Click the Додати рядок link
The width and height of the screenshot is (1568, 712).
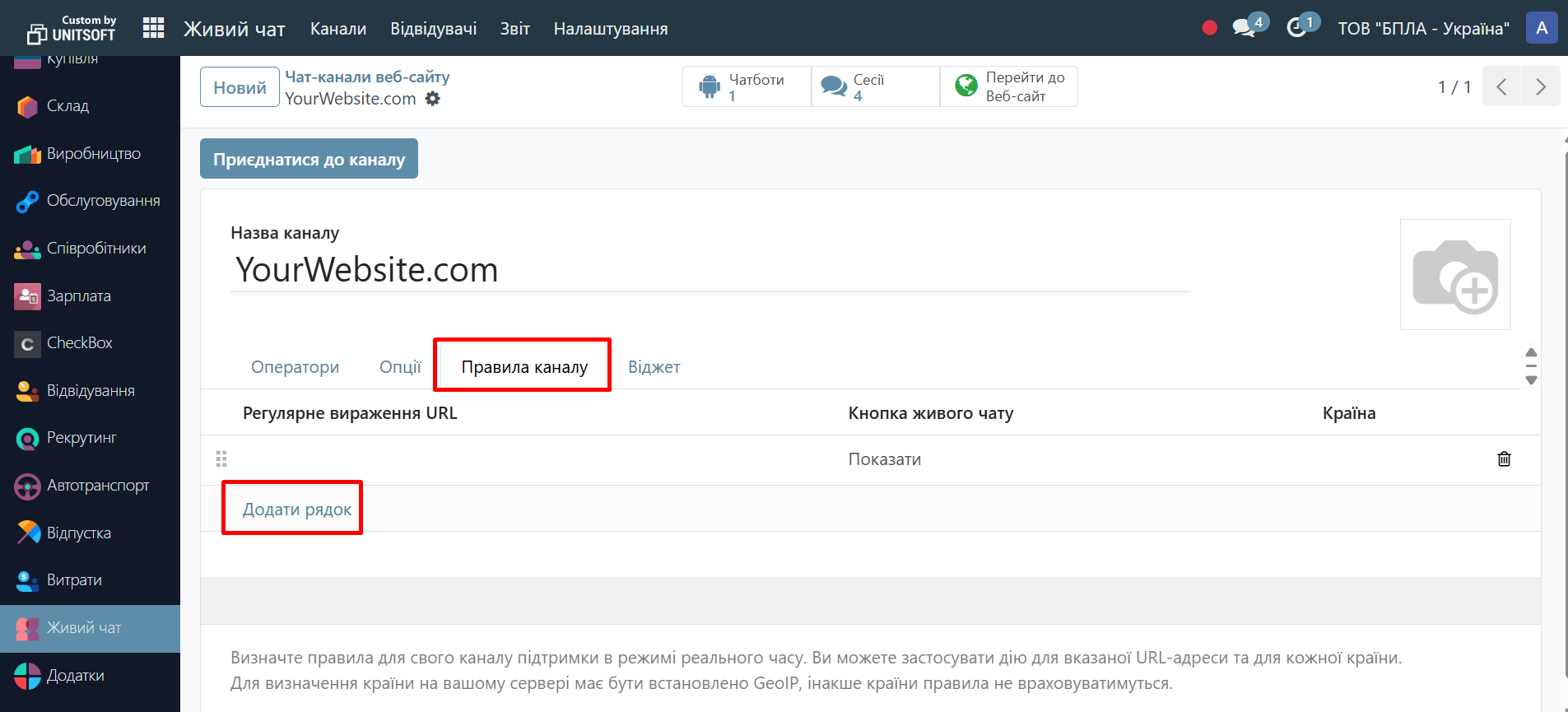[x=297, y=510]
